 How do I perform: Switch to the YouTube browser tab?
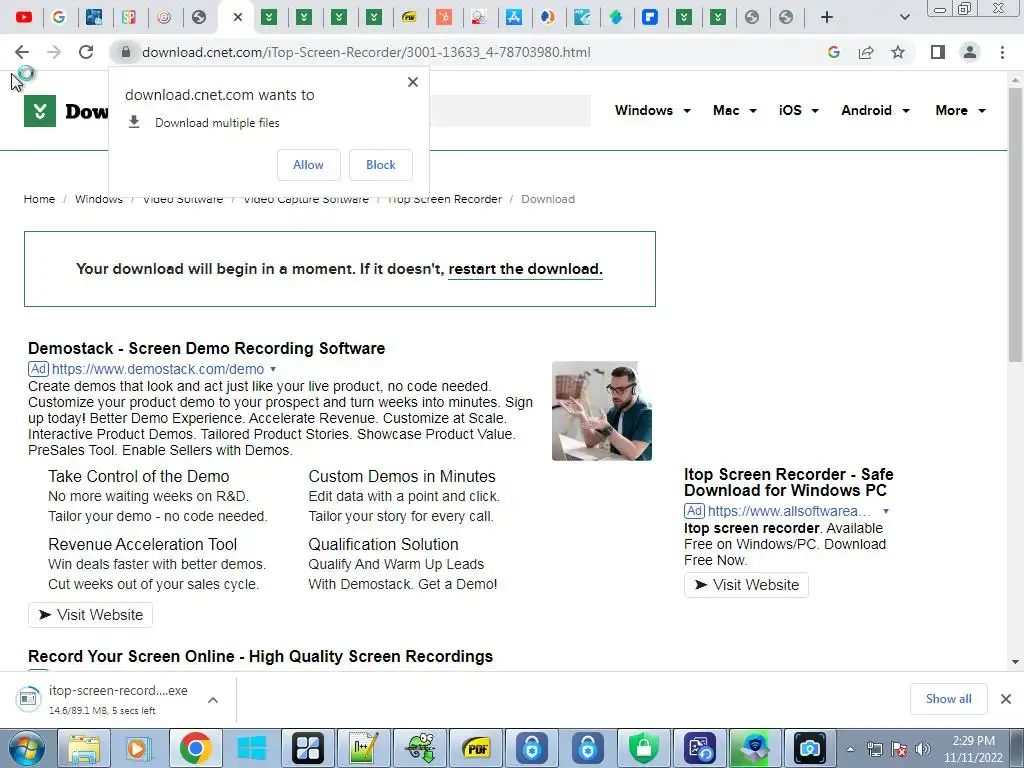(x=24, y=17)
